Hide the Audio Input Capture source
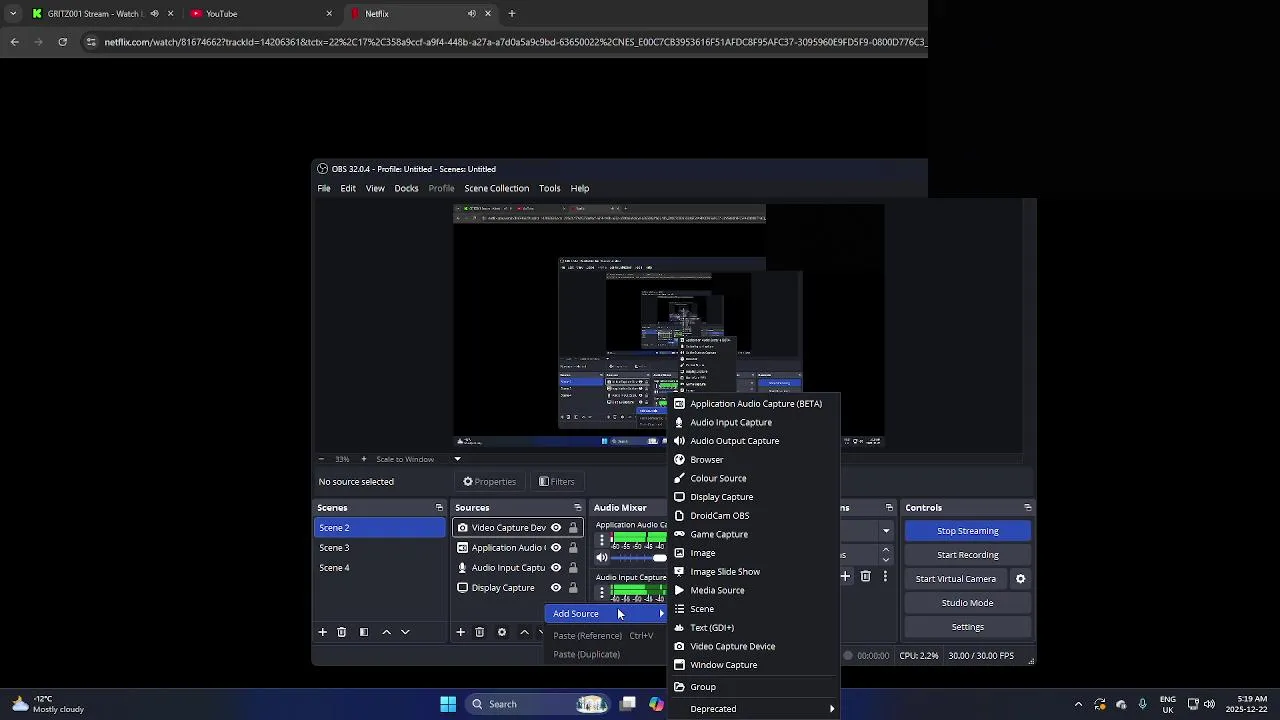 click(556, 568)
